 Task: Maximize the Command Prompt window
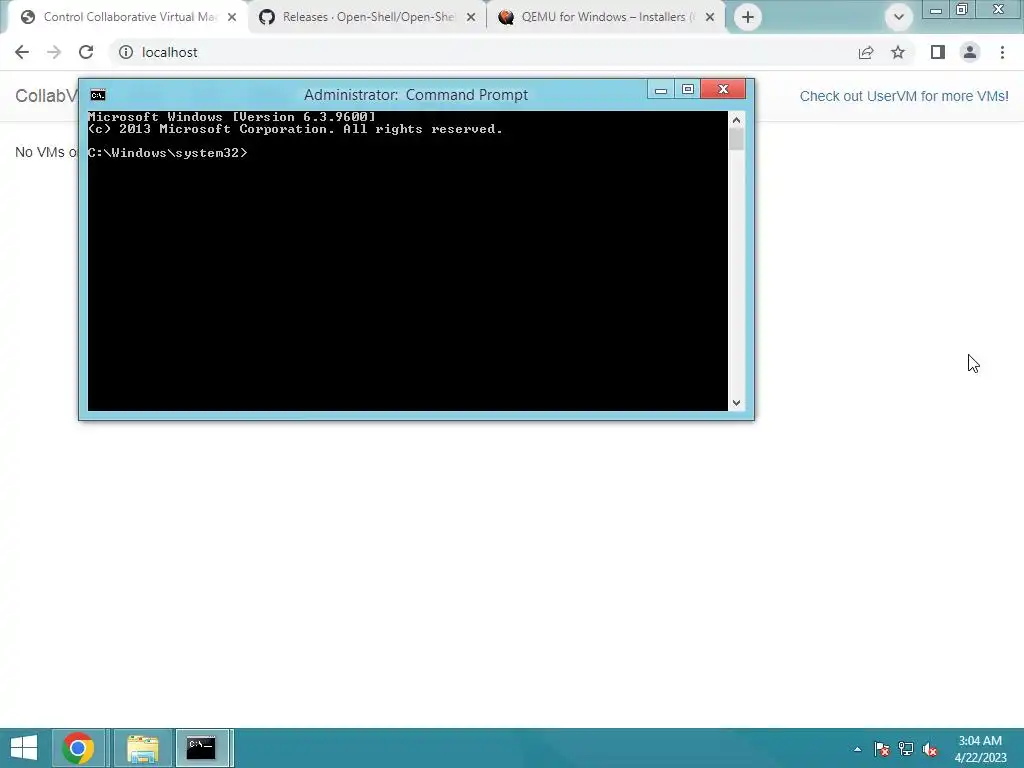pos(688,89)
